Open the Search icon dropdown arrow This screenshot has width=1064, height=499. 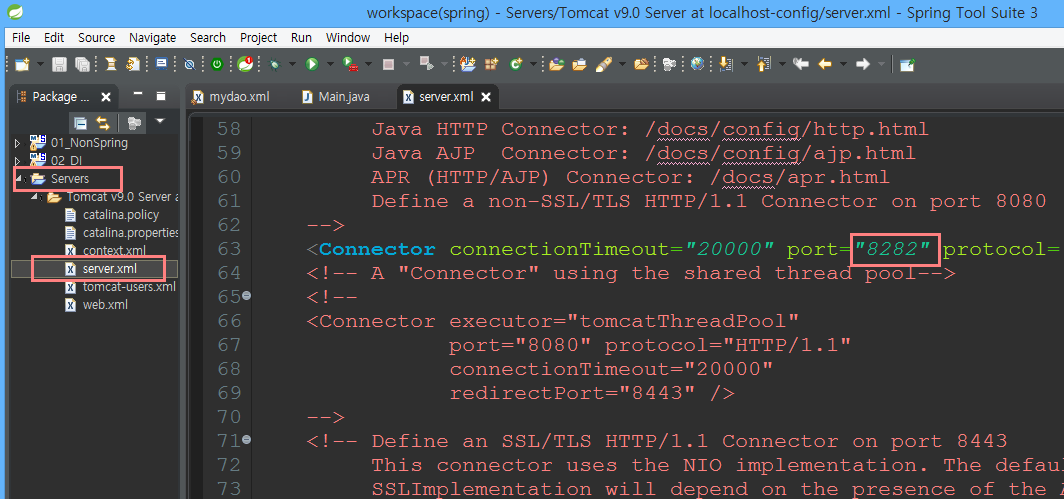pos(623,64)
